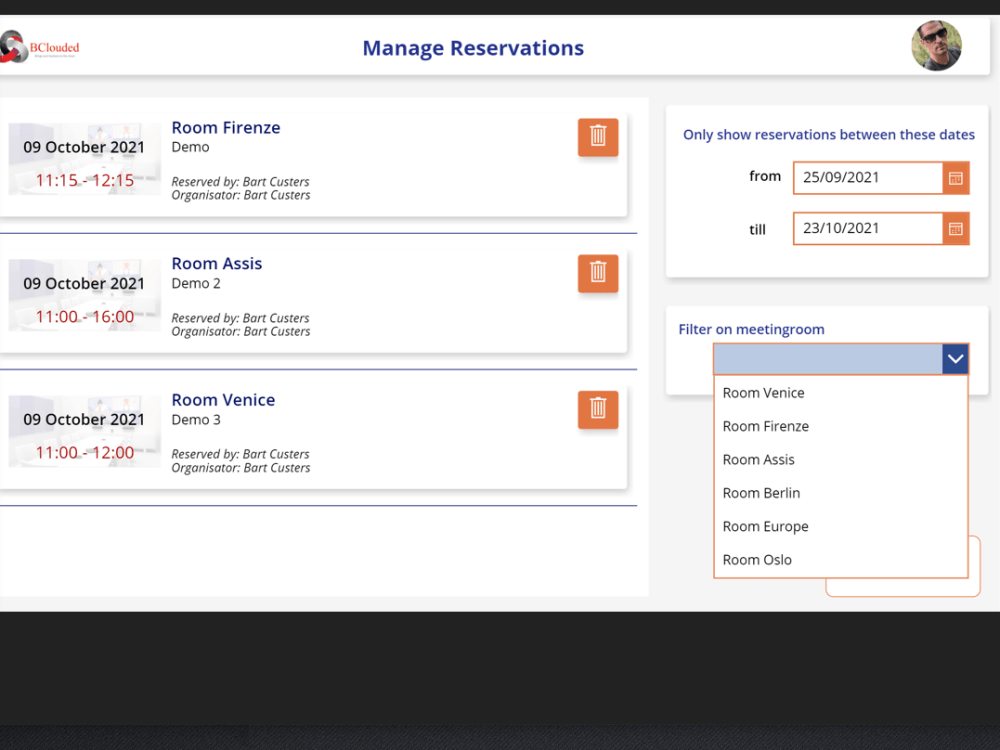Click the from date input field
This screenshot has width=1000, height=750.
point(867,177)
